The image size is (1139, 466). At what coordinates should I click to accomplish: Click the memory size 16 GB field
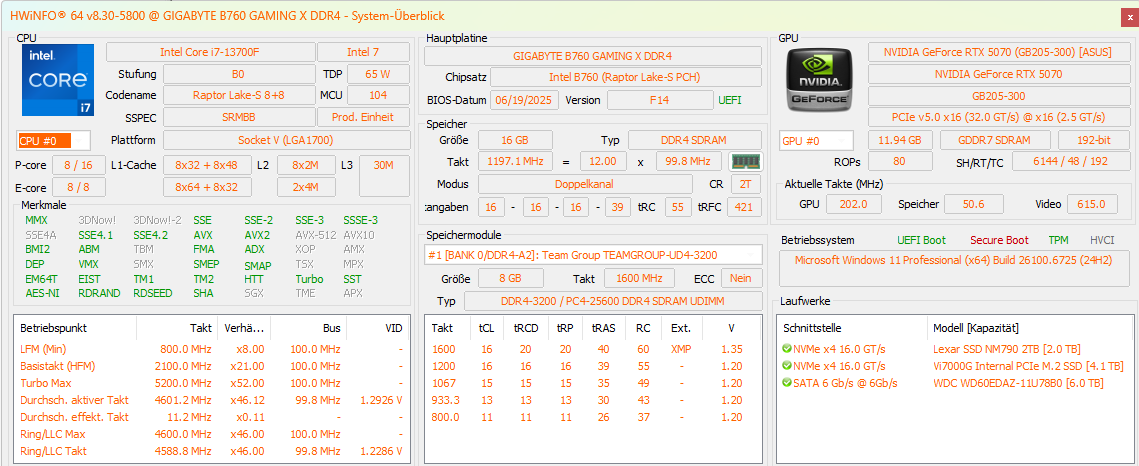pos(515,140)
